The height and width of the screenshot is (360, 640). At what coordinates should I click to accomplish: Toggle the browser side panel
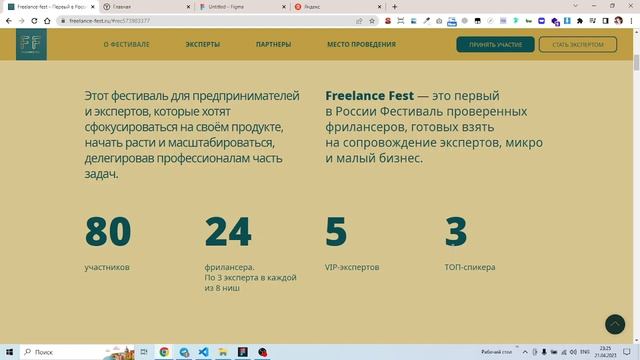(606, 21)
